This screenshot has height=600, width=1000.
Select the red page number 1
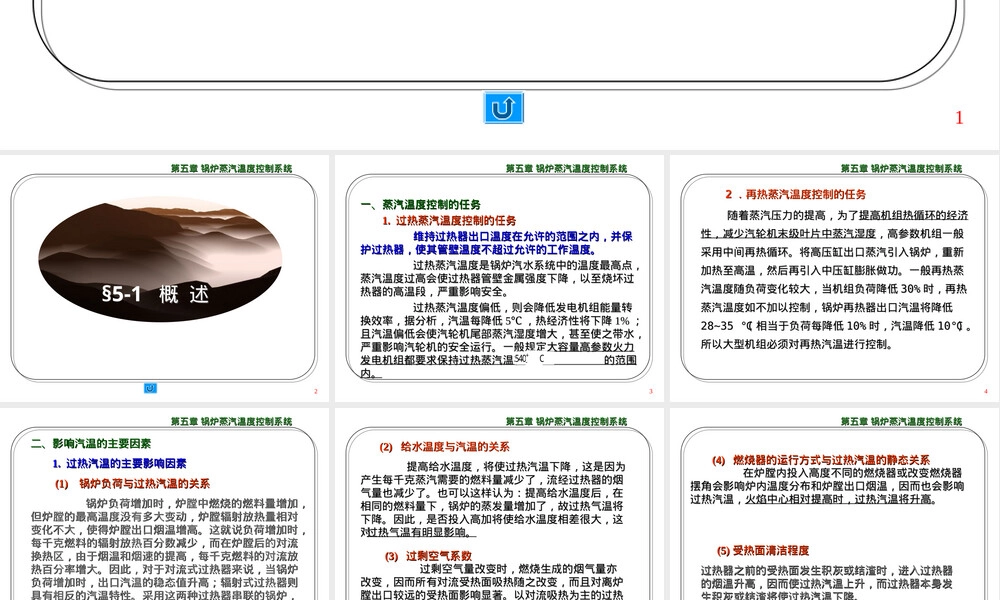(x=959, y=117)
